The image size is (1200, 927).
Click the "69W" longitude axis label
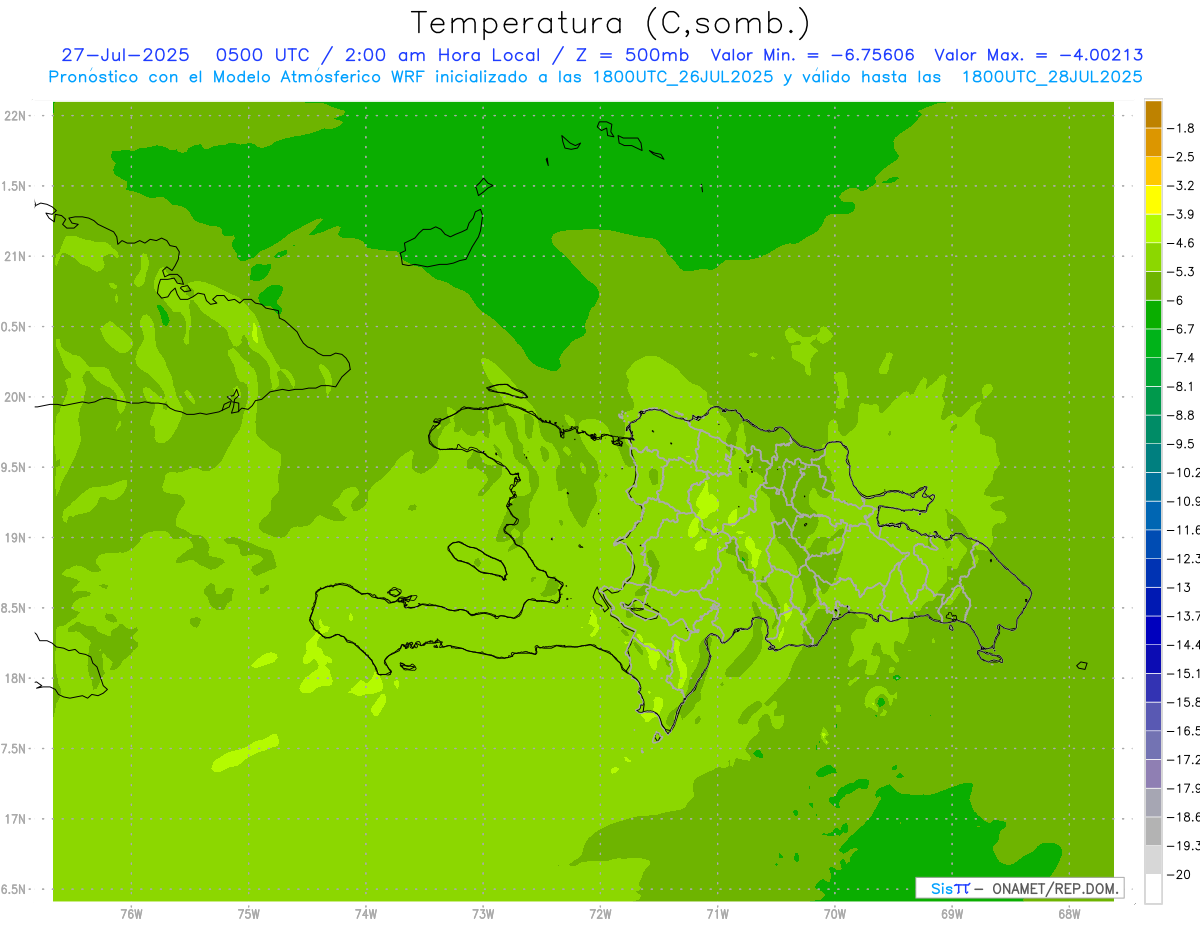coord(952,914)
